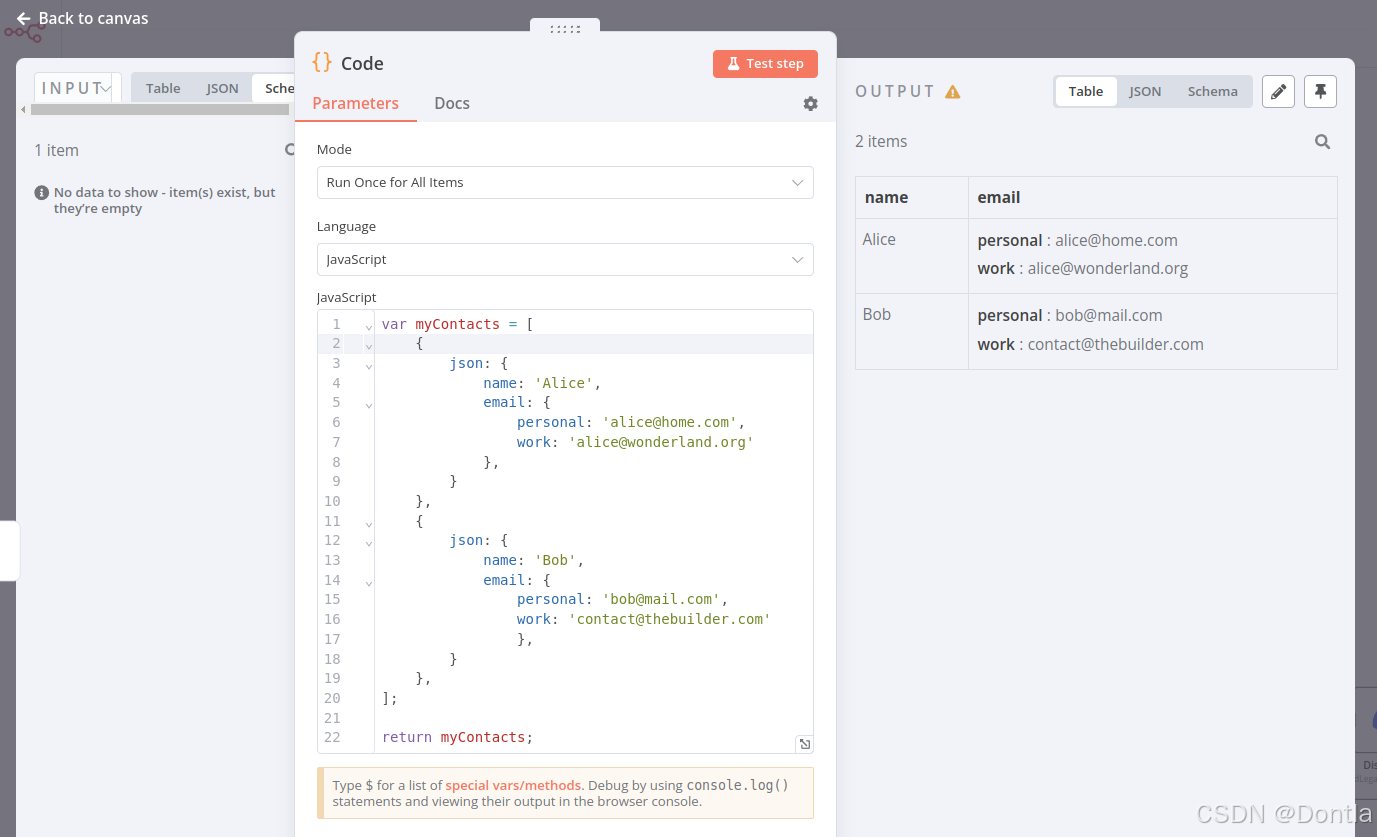Click name: 'Bob' line in code
1377x837 pixels.
click(533, 560)
